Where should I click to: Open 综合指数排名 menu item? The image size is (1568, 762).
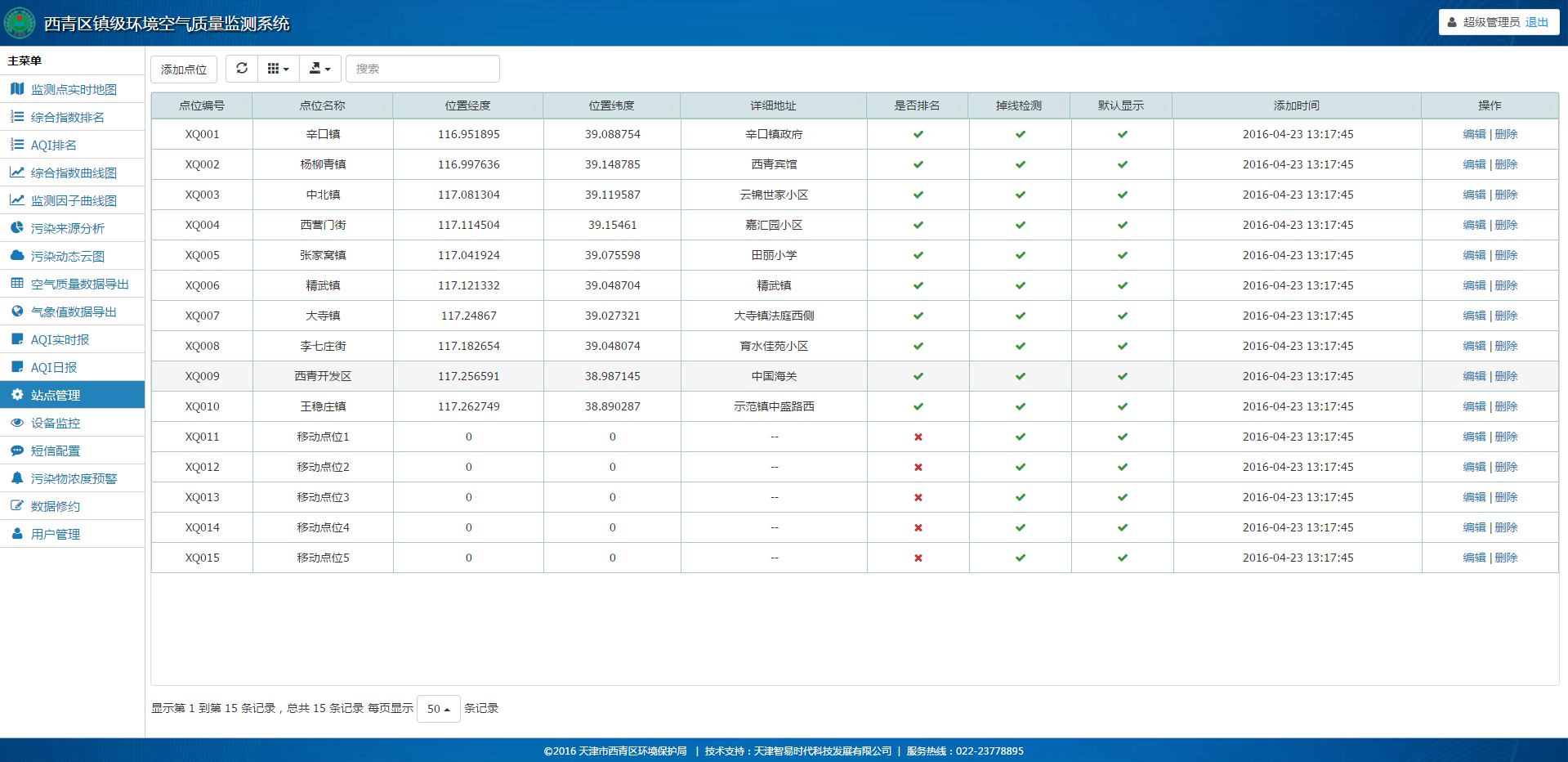click(67, 117)
